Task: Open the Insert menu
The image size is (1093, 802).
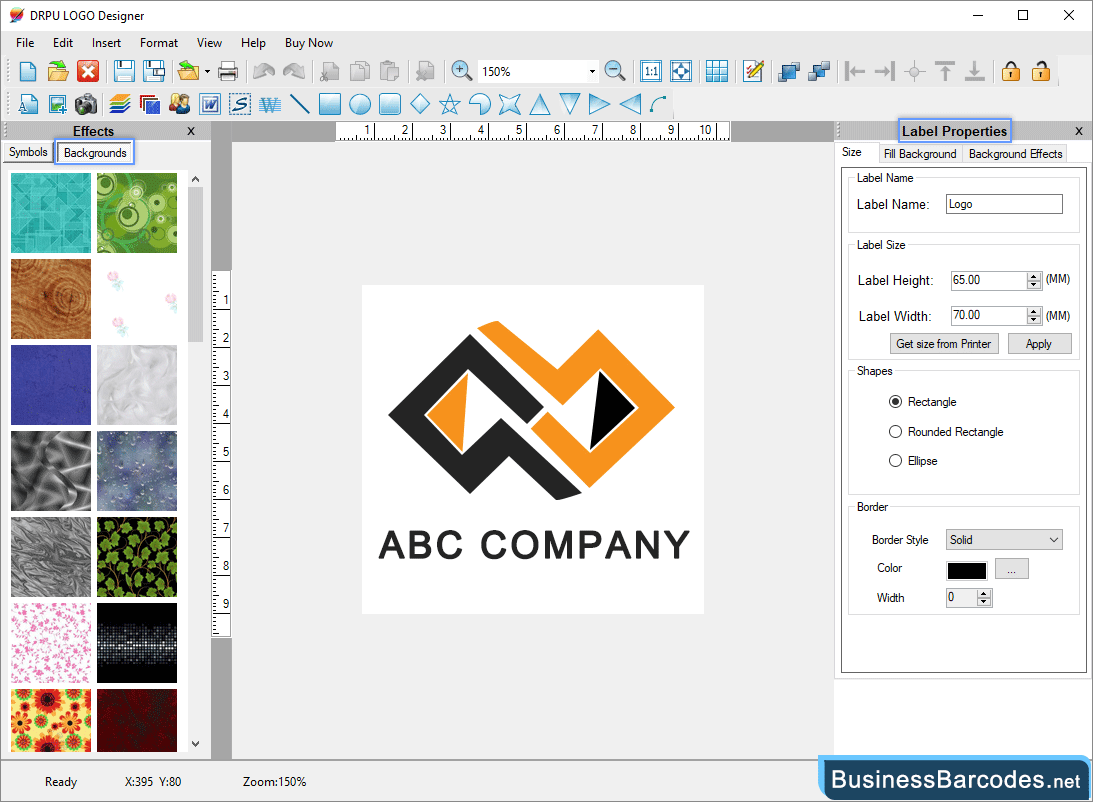Action: (x=106, y=43)
